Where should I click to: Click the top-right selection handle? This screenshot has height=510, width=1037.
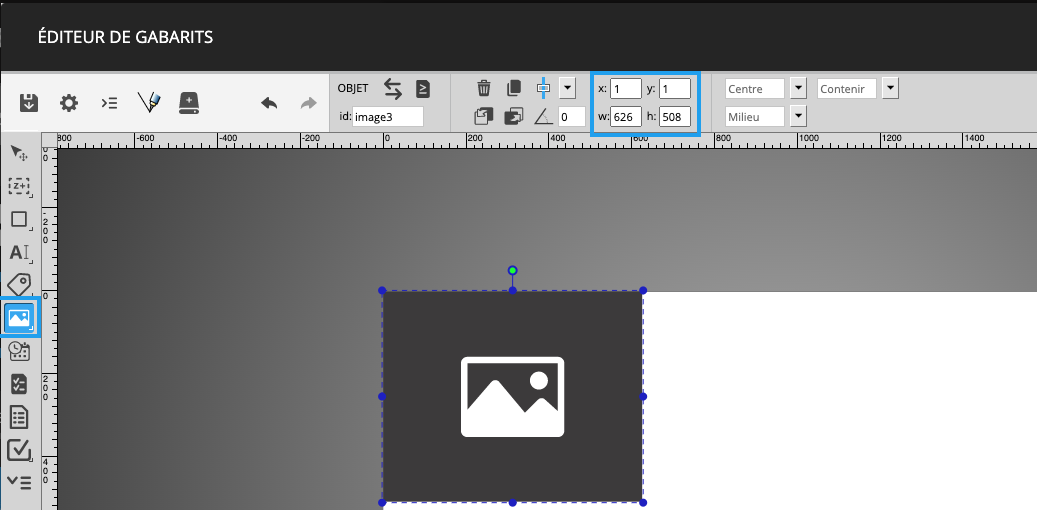click(x=643, y=290)
